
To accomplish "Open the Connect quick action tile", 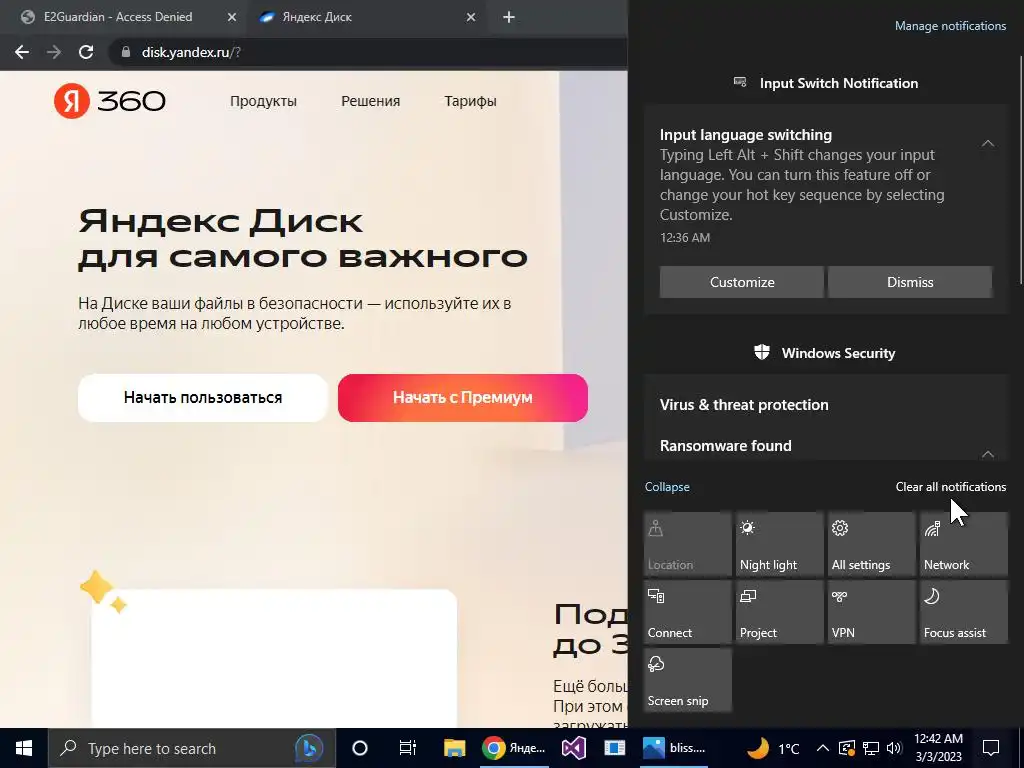I will tap(688, 612).
